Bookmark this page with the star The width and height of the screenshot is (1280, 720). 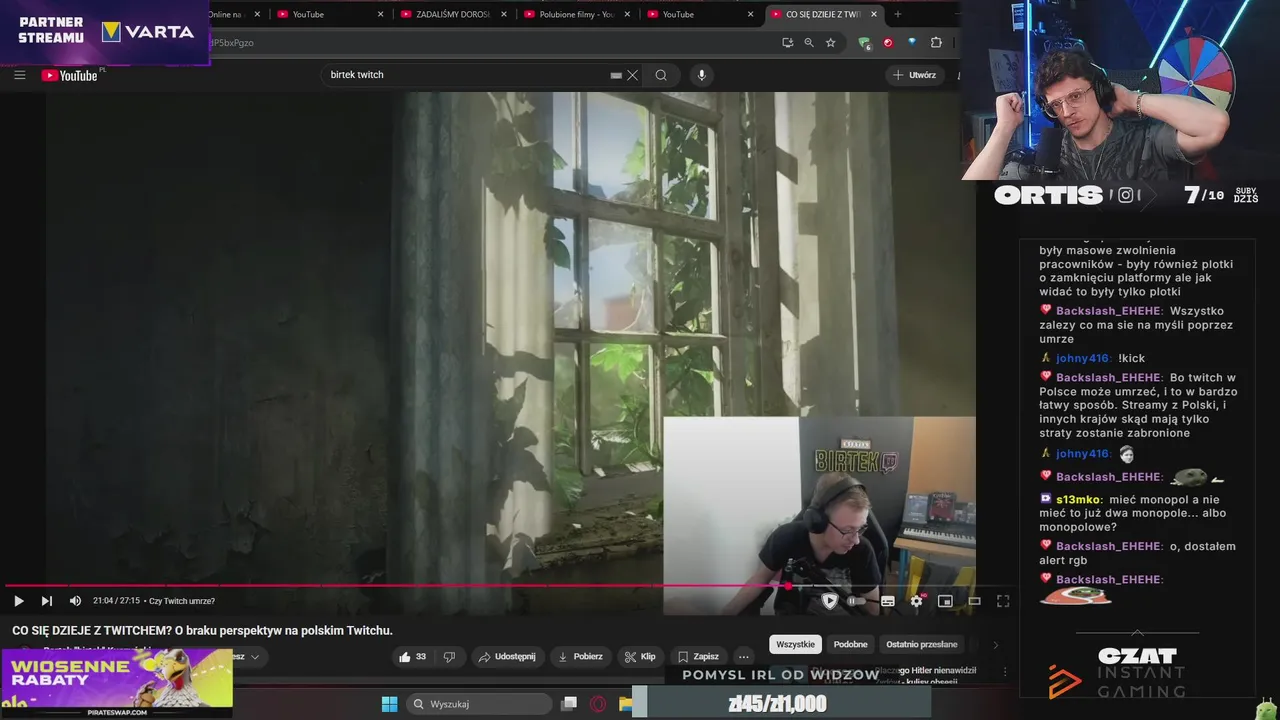[830, 43]
